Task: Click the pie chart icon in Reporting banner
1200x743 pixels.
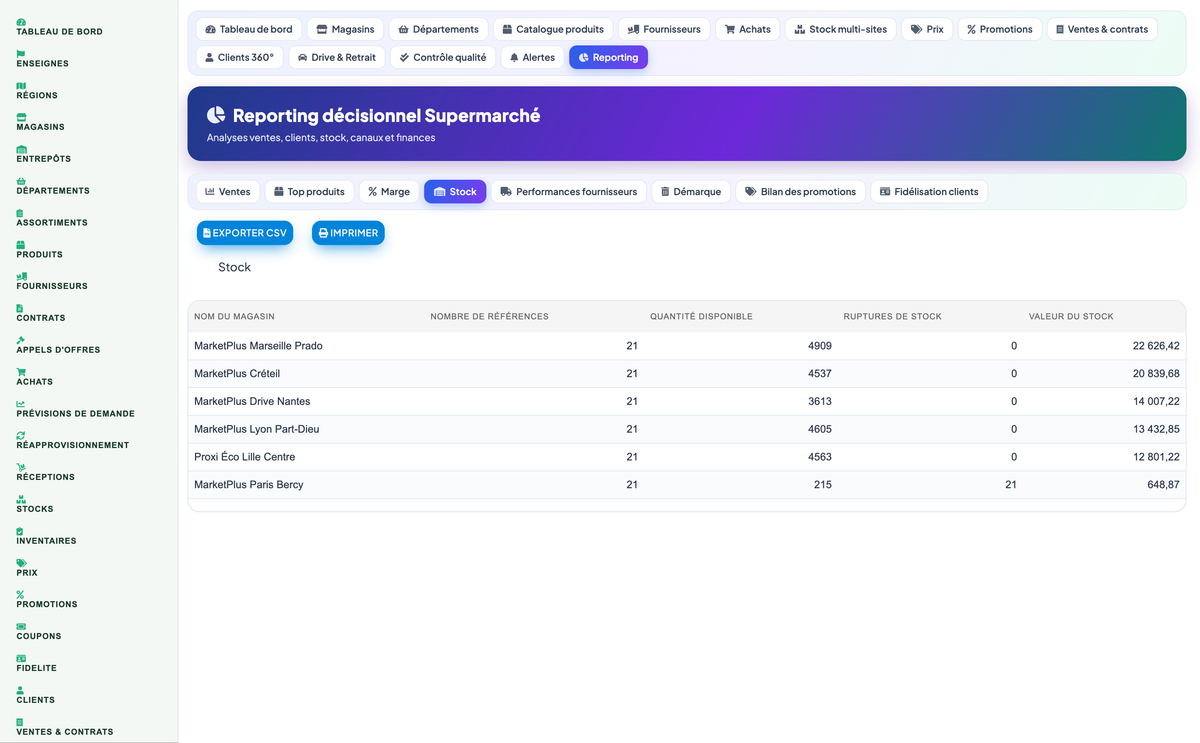Action: [216, 115]
